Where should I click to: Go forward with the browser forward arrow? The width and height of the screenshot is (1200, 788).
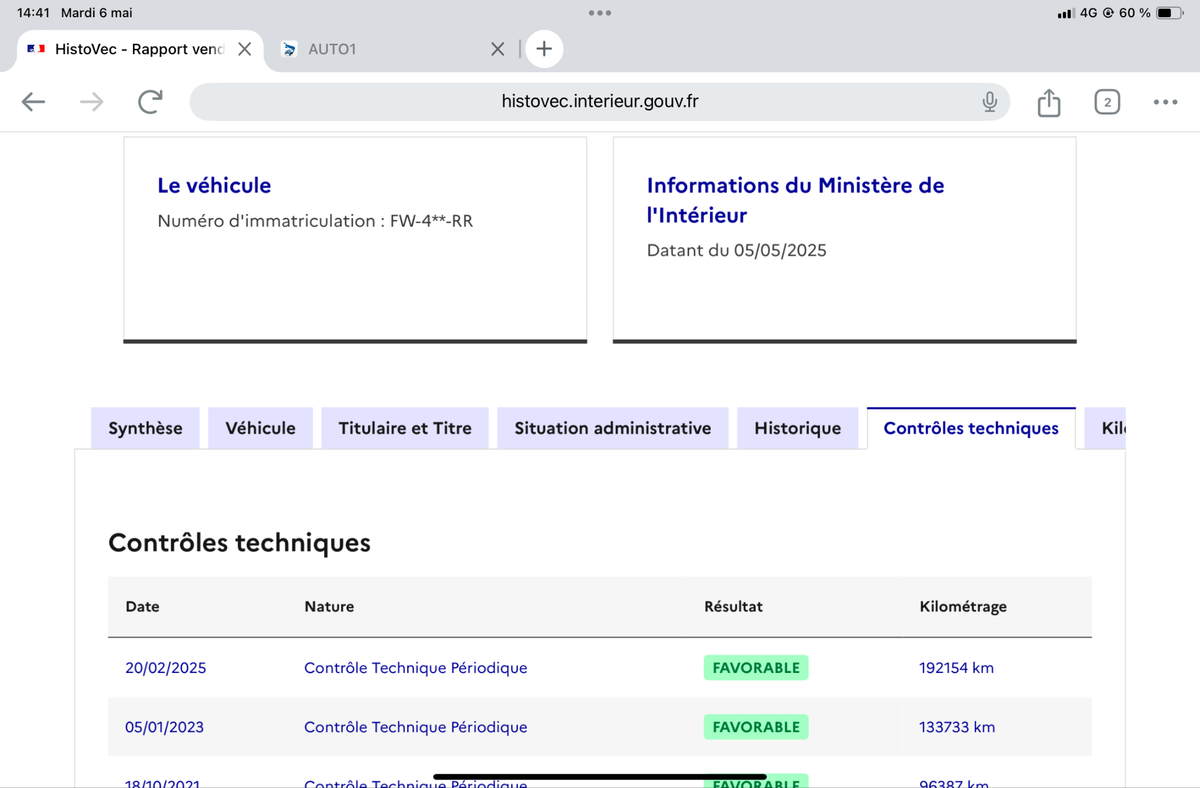click(92, 101)
